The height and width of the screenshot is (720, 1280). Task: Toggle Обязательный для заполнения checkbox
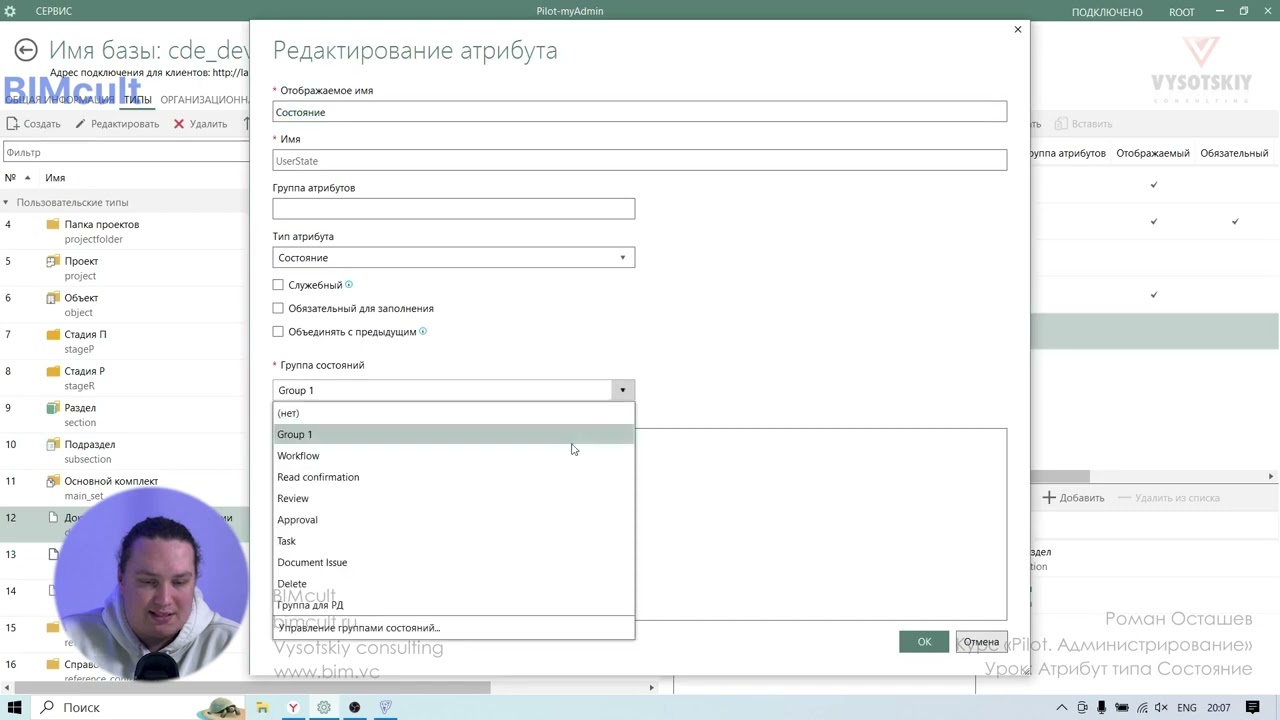point(278,308)
